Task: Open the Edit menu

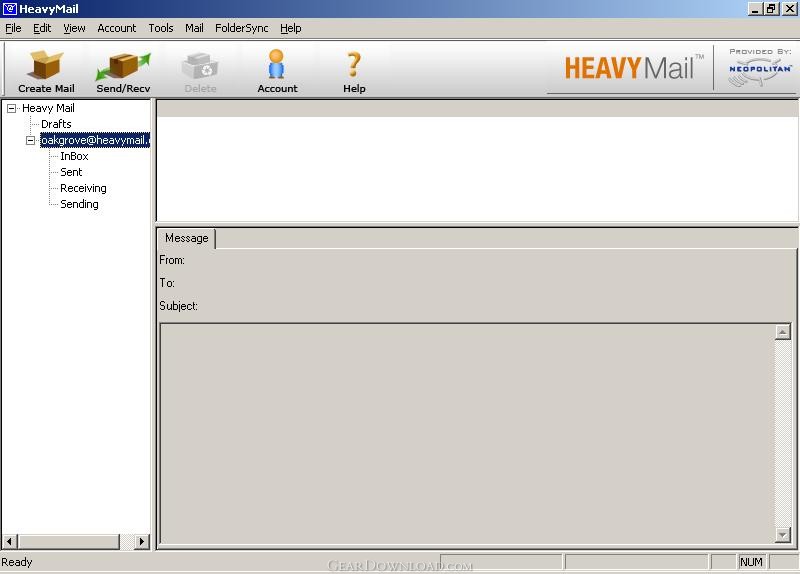Action: tap(42, 28)
